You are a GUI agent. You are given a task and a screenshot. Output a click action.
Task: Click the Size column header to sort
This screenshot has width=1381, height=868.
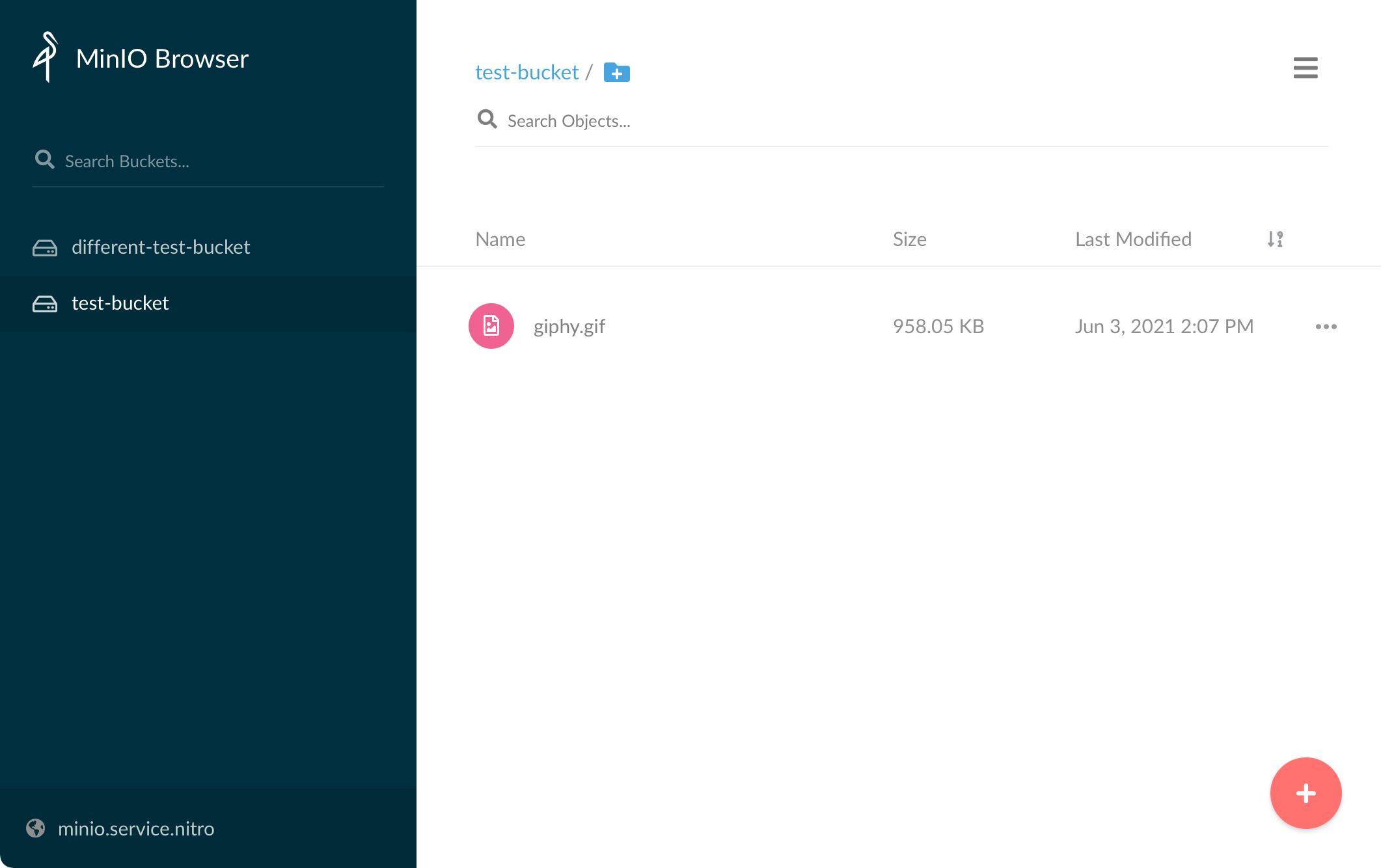pos(909,239)
